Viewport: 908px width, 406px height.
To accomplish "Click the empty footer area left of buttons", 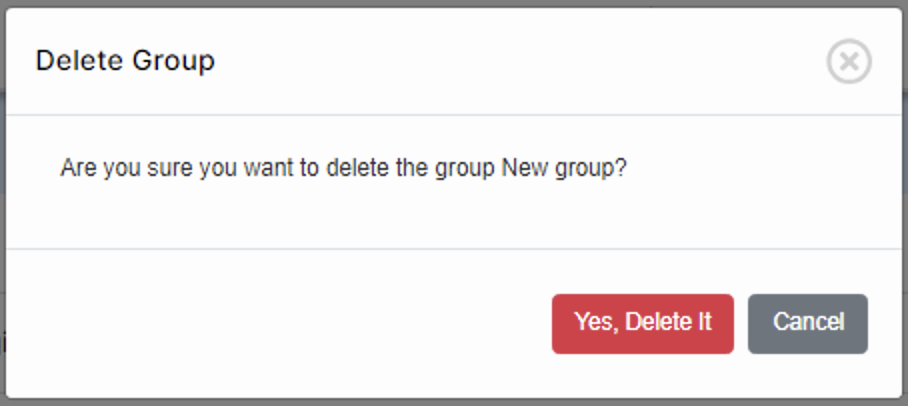I will pos(280,323).
